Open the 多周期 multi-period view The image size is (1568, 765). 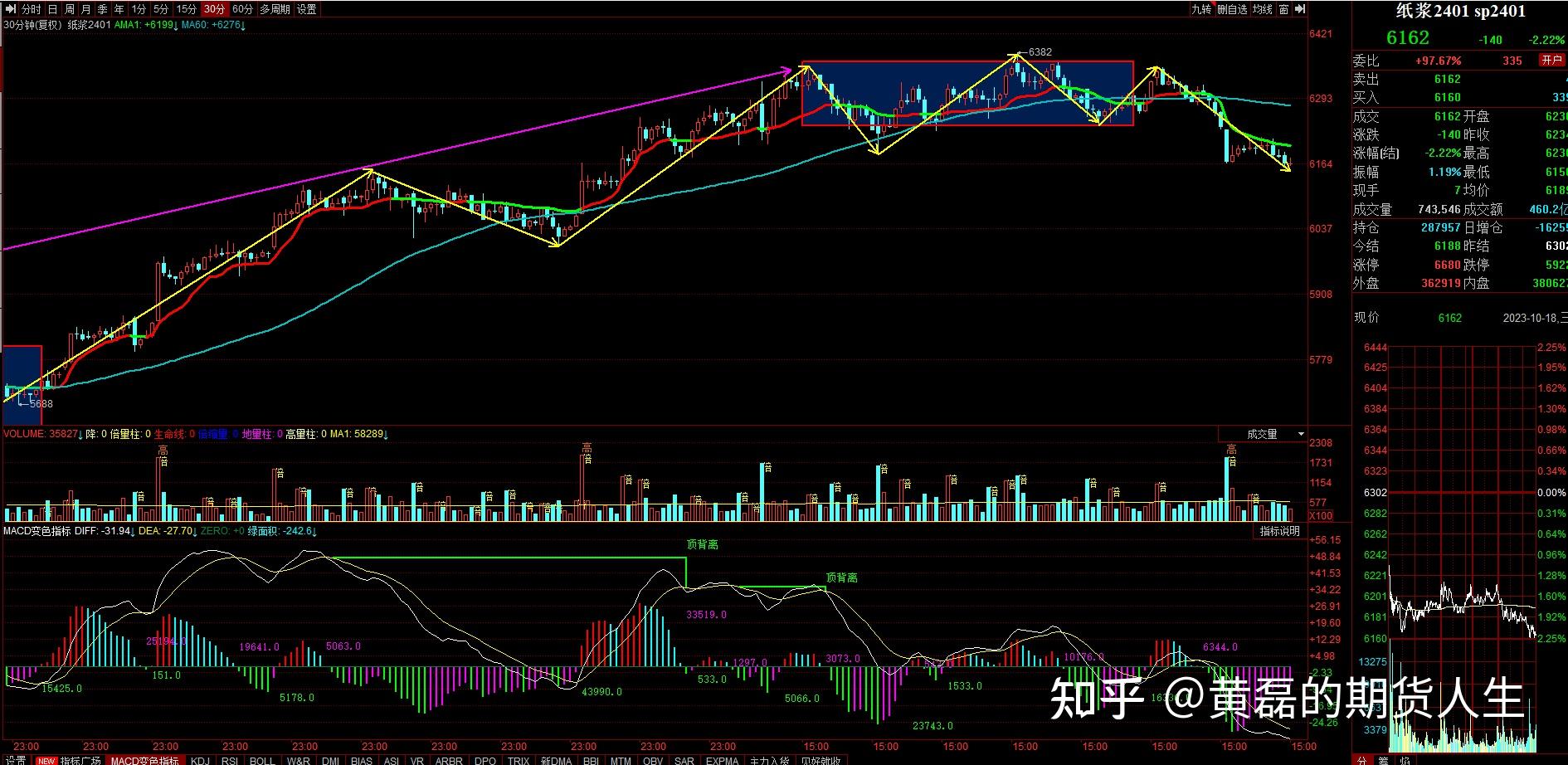coord(275,9)
